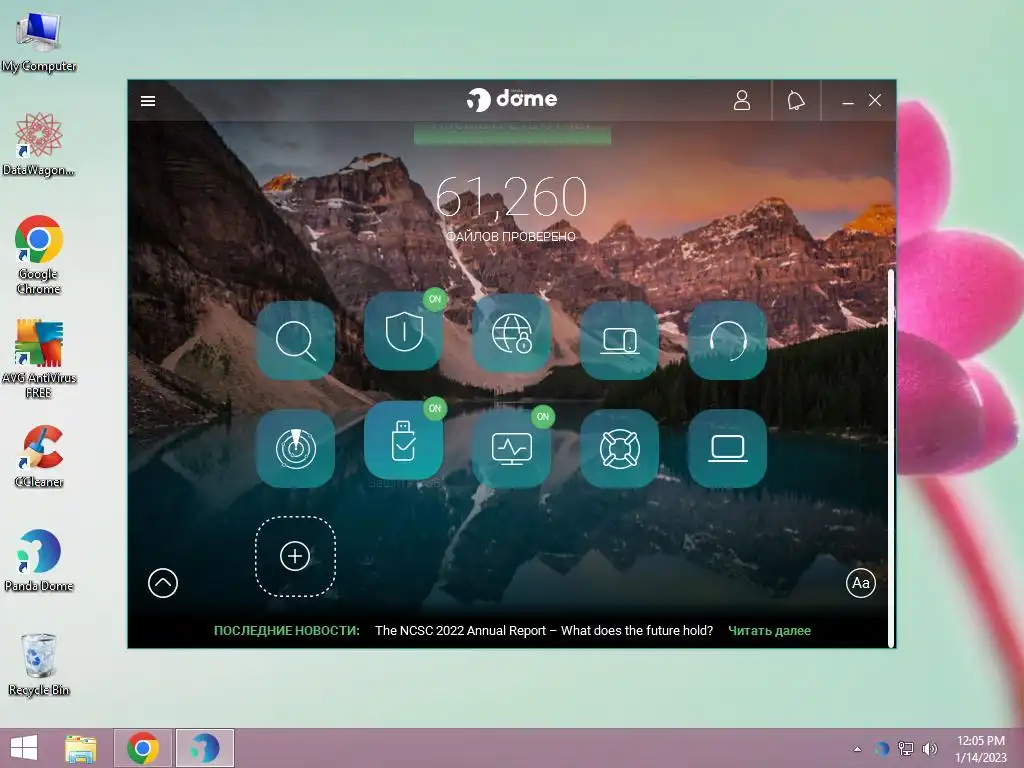Open the Wi-Fi protection radar tile
The image size is (1024, 768).
pyautogui.click(x=295, y=449)
